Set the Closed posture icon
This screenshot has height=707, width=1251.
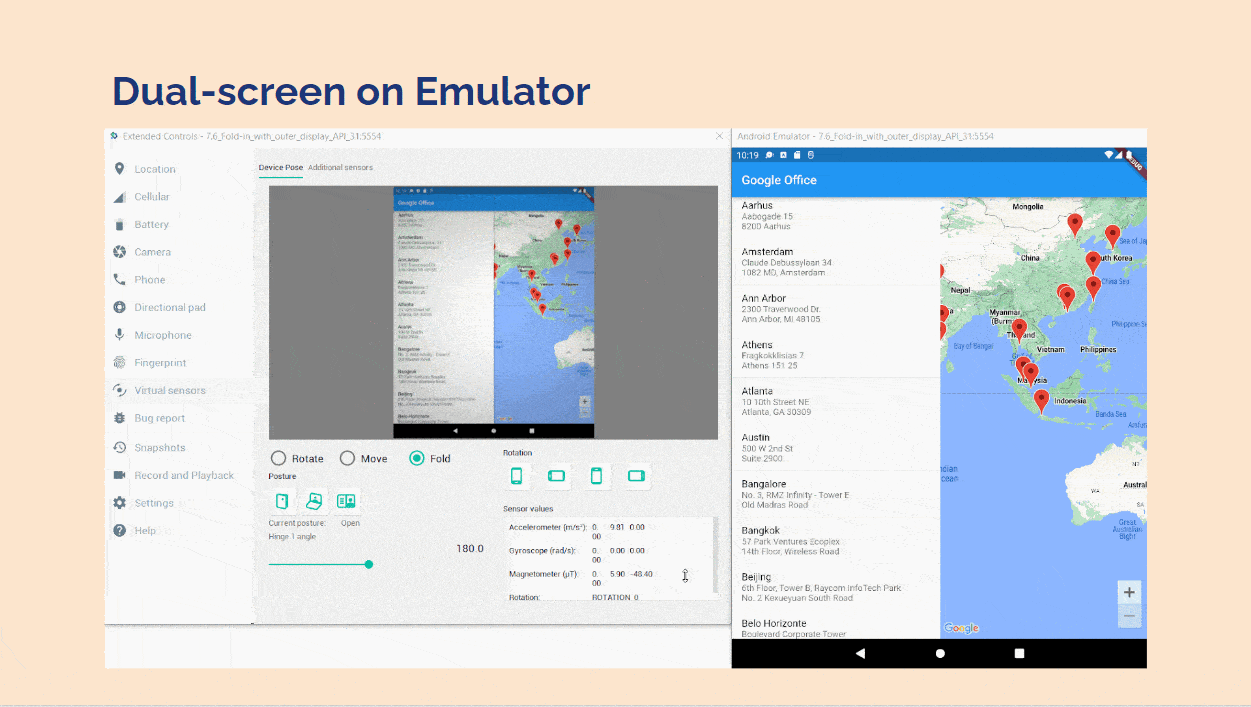[x=282, y=501]
